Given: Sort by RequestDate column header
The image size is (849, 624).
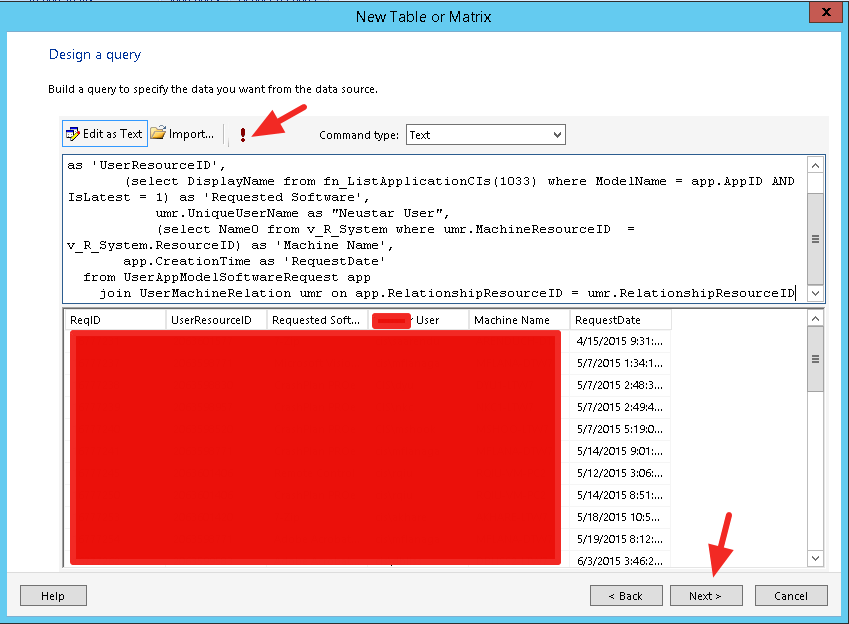Looking at the screenshot, I should [x=620, y=320].
